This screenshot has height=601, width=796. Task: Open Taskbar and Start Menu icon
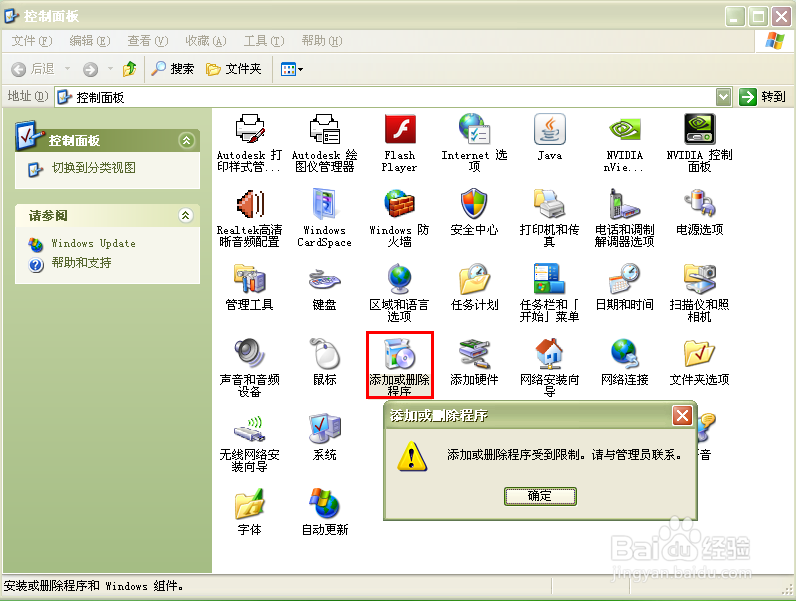[549, 293]
